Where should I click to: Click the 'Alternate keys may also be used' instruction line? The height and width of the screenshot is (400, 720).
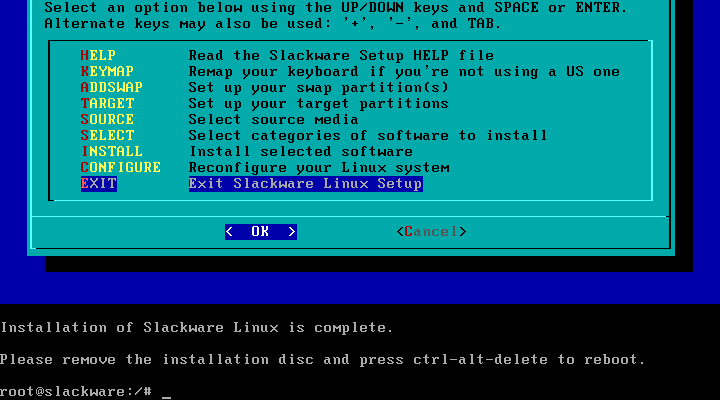[272, 24]
